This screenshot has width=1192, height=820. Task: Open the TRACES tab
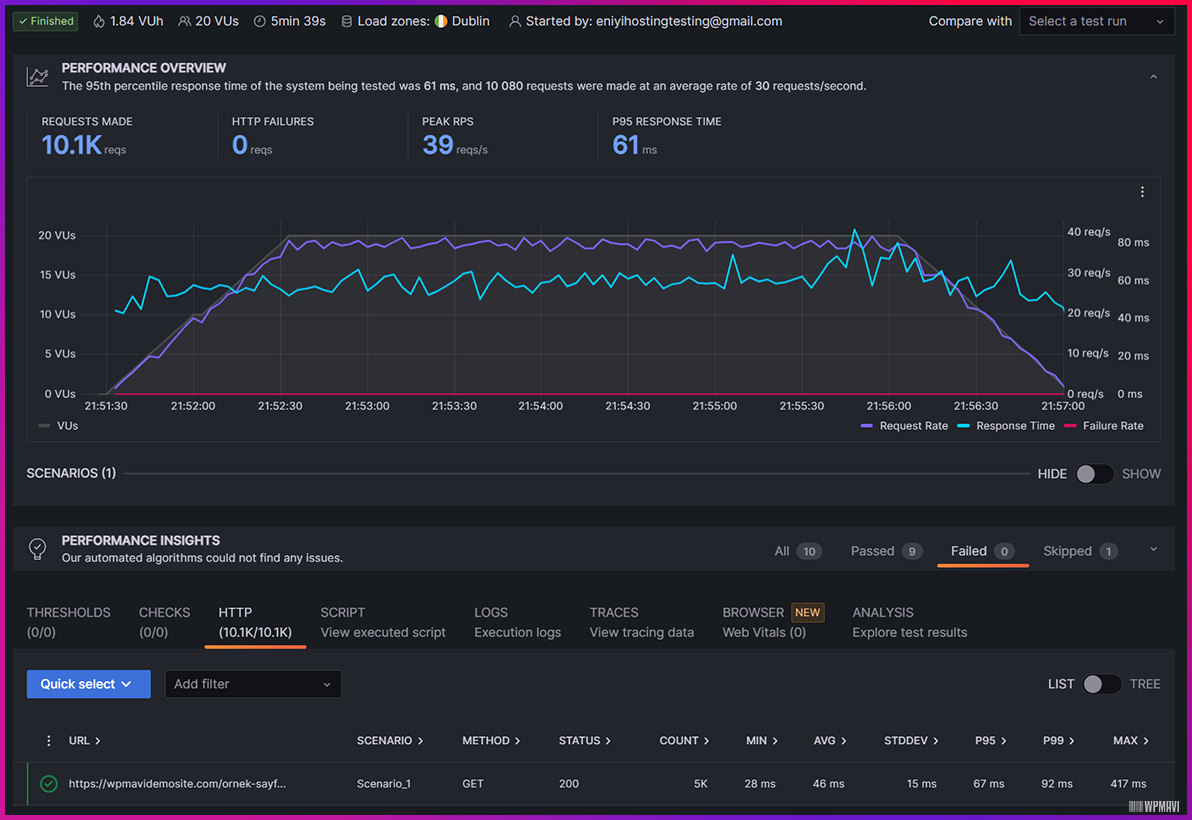642,622
